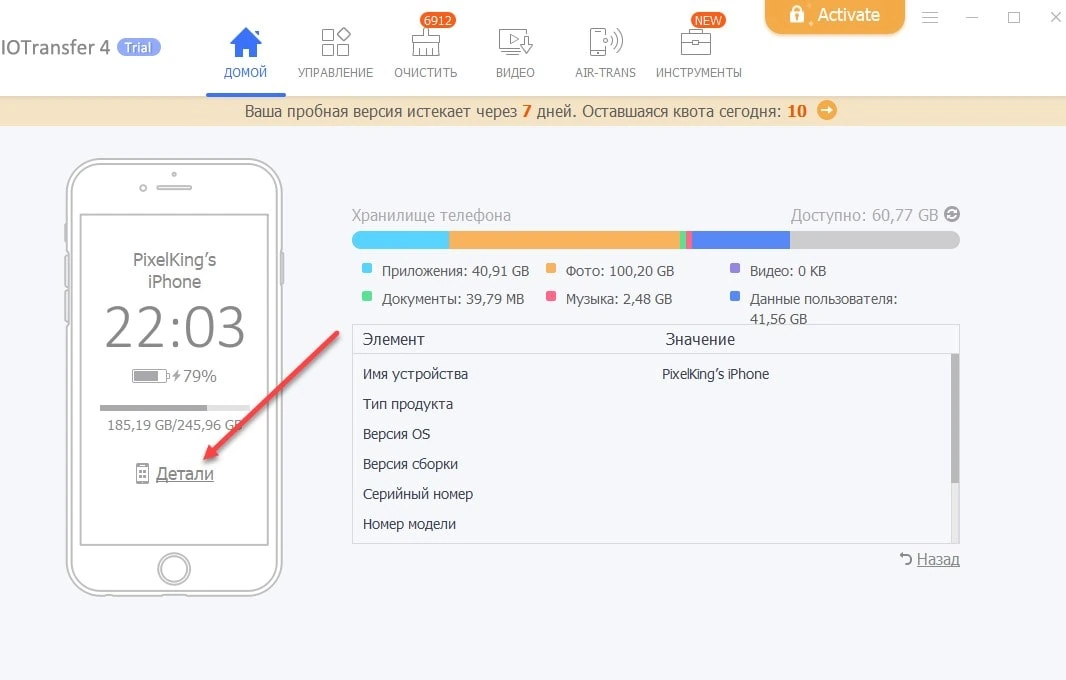Click the Элемент column header
Image resolution: width=1066 pixels, height=680 pixels.
[x=394, y=339]
